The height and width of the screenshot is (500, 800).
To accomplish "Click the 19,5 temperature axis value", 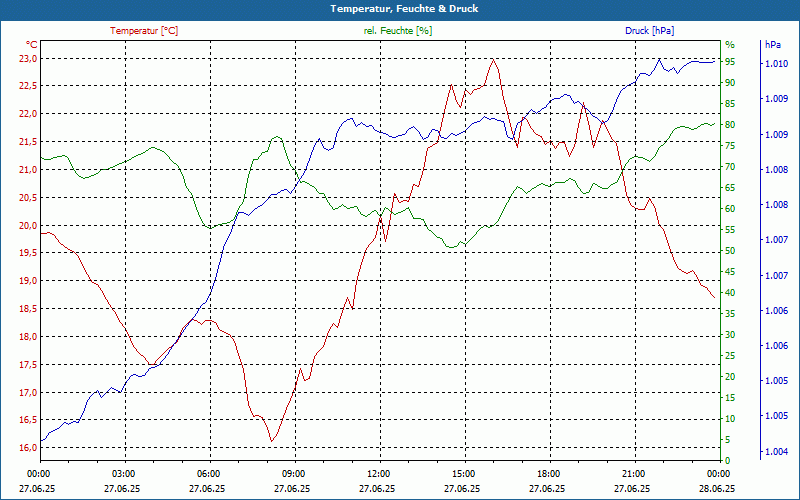I will click(28, 253).
